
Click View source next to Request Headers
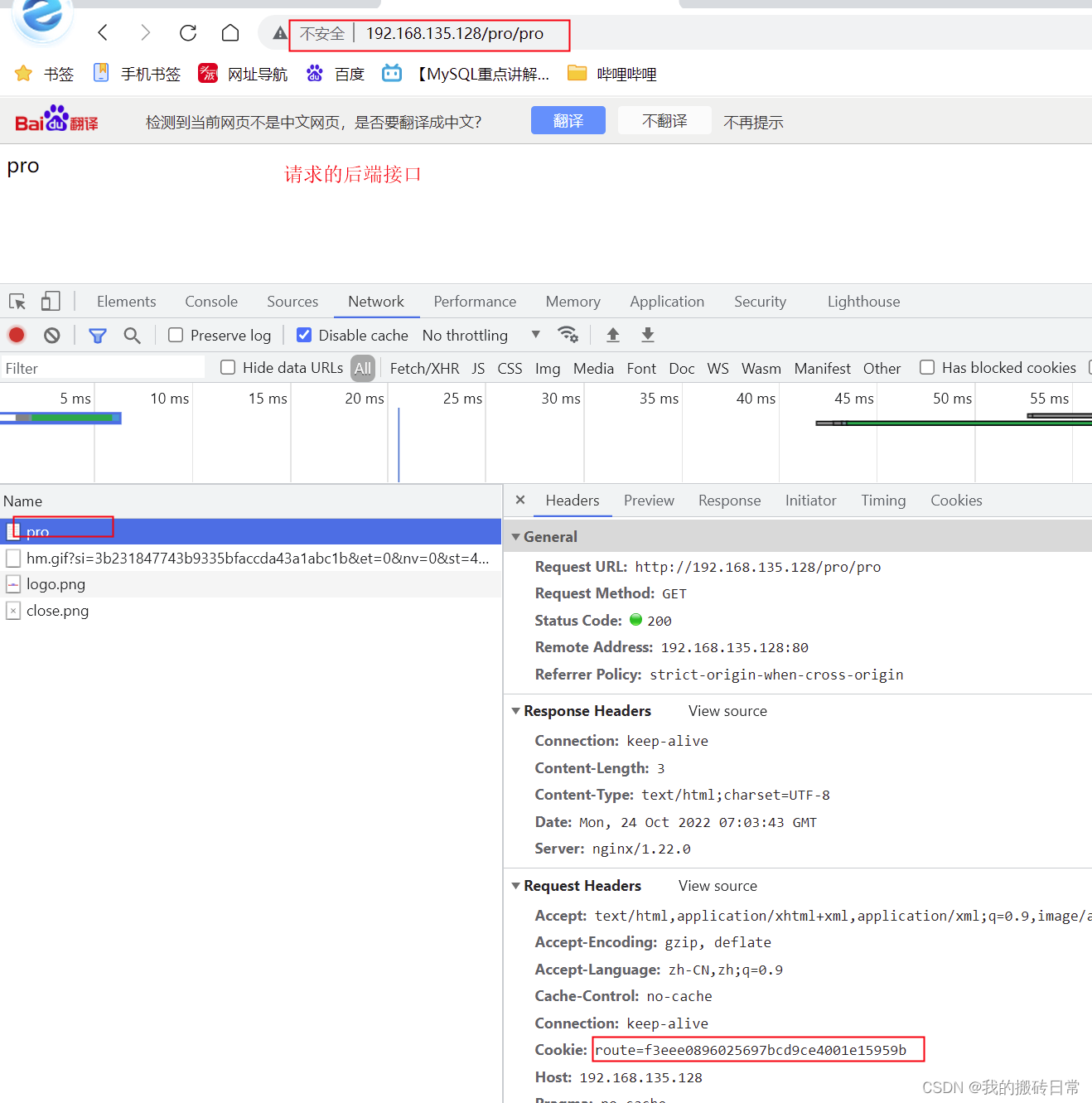click(717, 885)
